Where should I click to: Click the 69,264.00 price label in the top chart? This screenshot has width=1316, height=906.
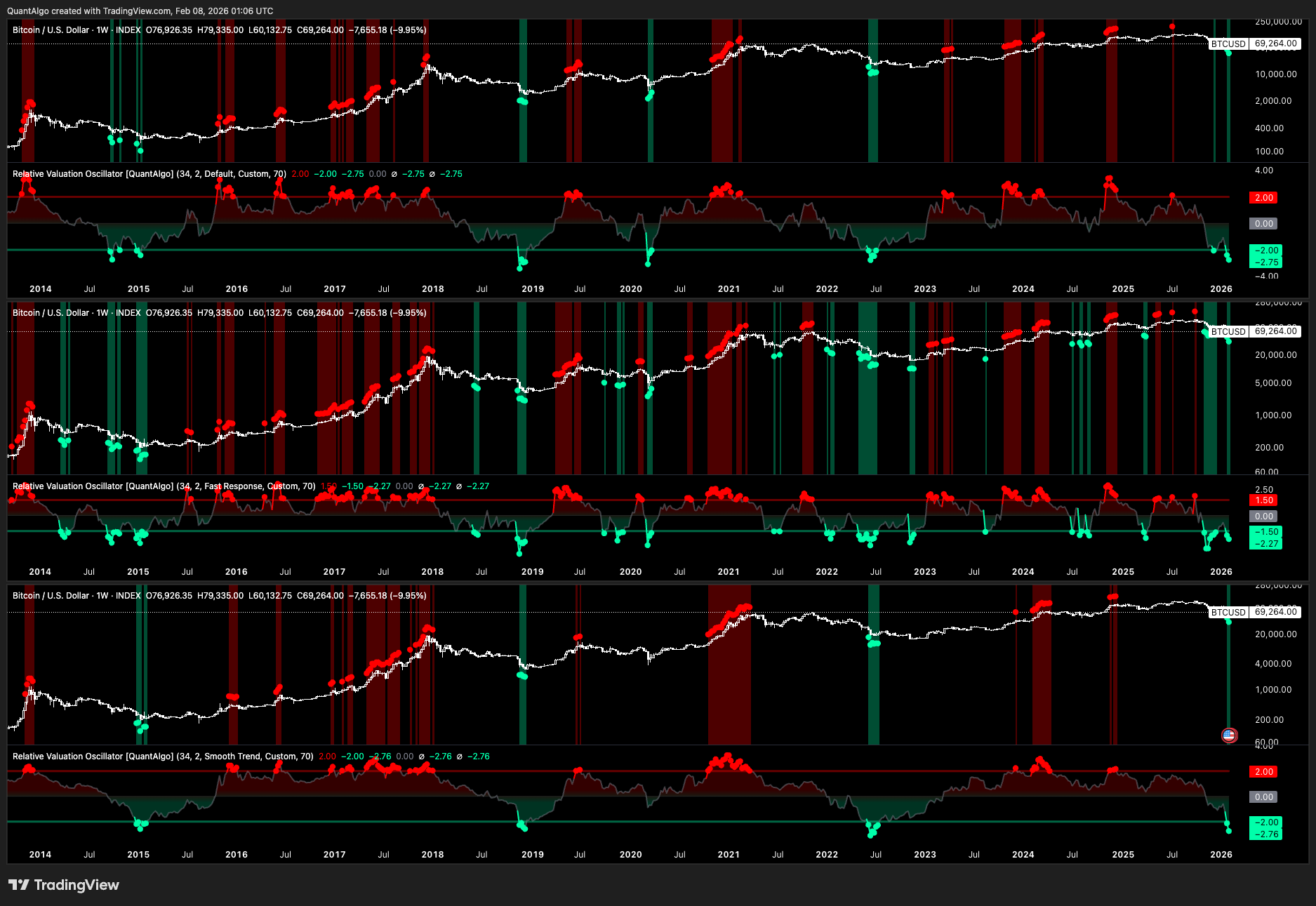pos(1275,44)
